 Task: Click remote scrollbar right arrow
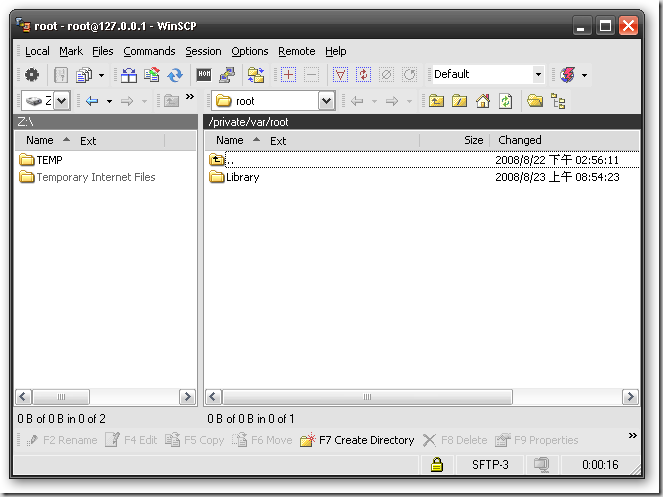tap(630, 397)
